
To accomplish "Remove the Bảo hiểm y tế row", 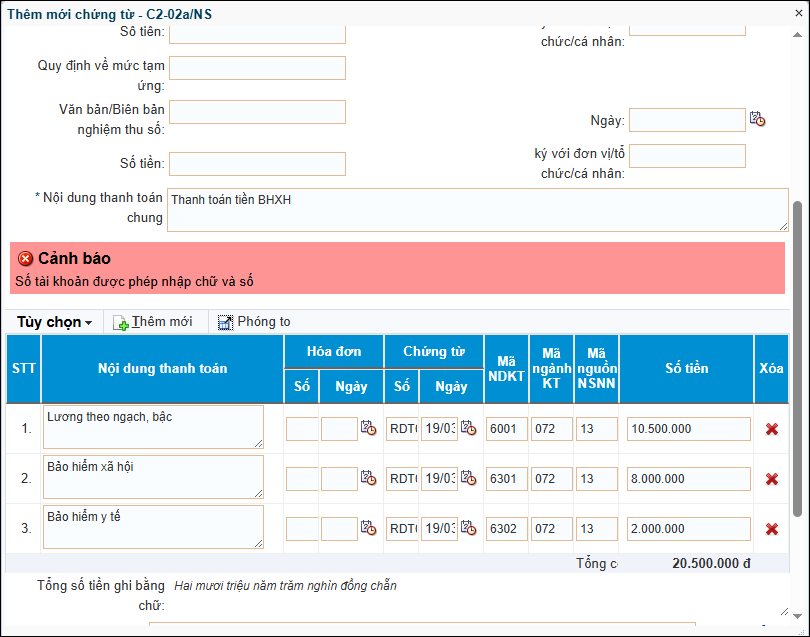I will pyautogui.click(x=771, y=529).
